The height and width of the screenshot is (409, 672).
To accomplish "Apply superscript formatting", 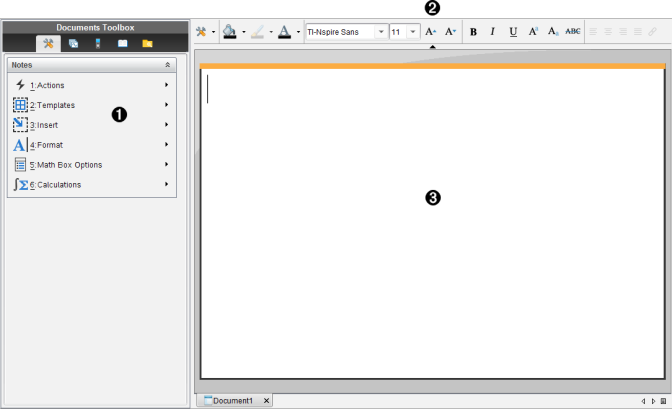I will [533, 32].
